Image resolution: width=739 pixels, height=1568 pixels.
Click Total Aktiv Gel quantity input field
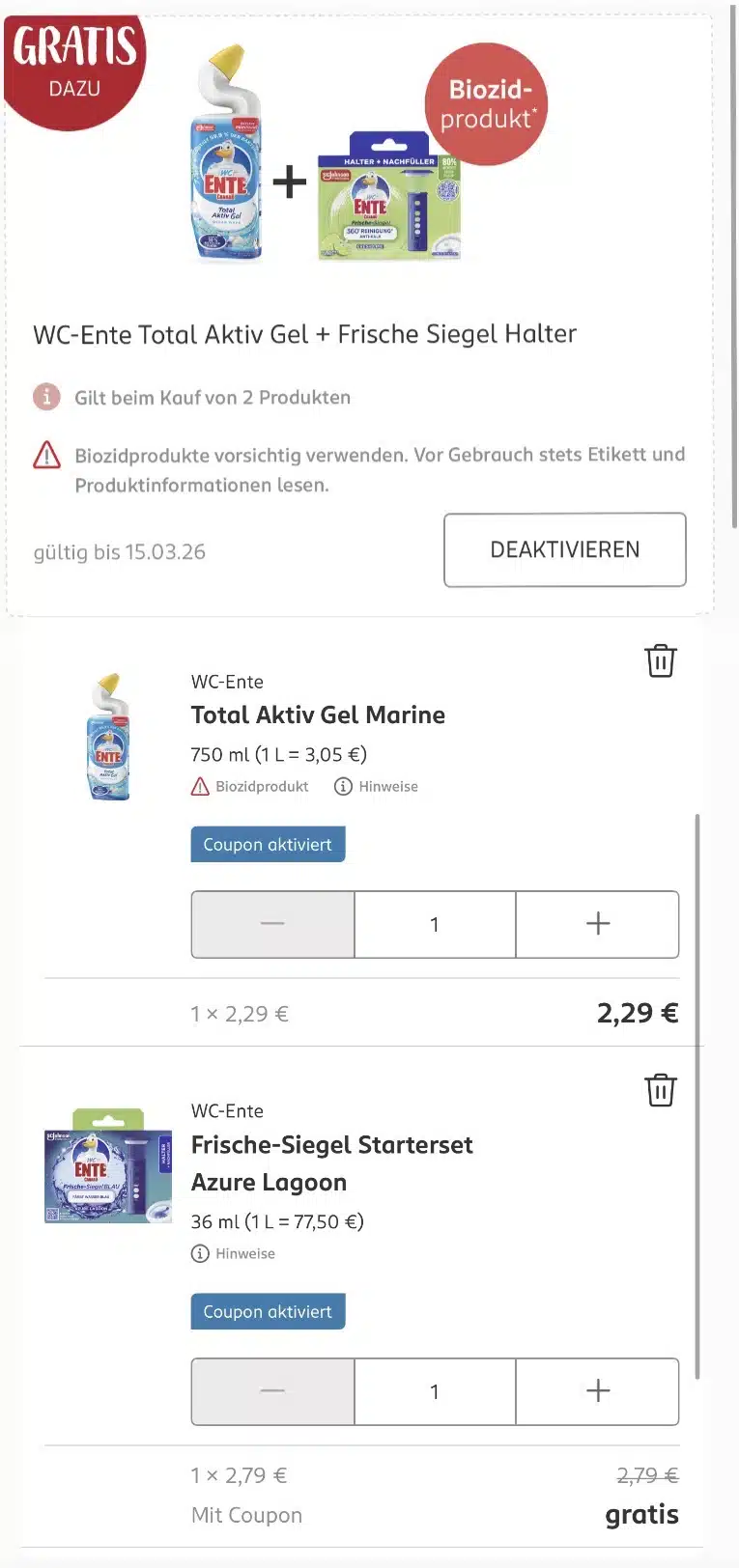[435, 924]
